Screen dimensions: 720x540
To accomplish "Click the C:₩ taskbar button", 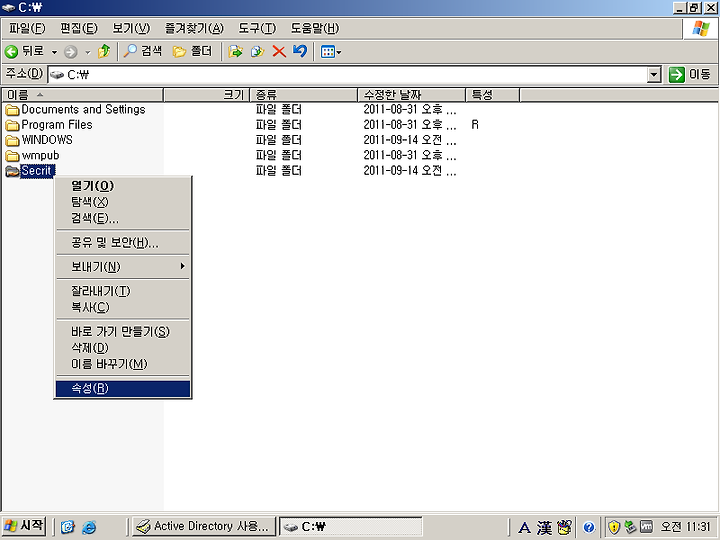I will (x=351, y=527).
